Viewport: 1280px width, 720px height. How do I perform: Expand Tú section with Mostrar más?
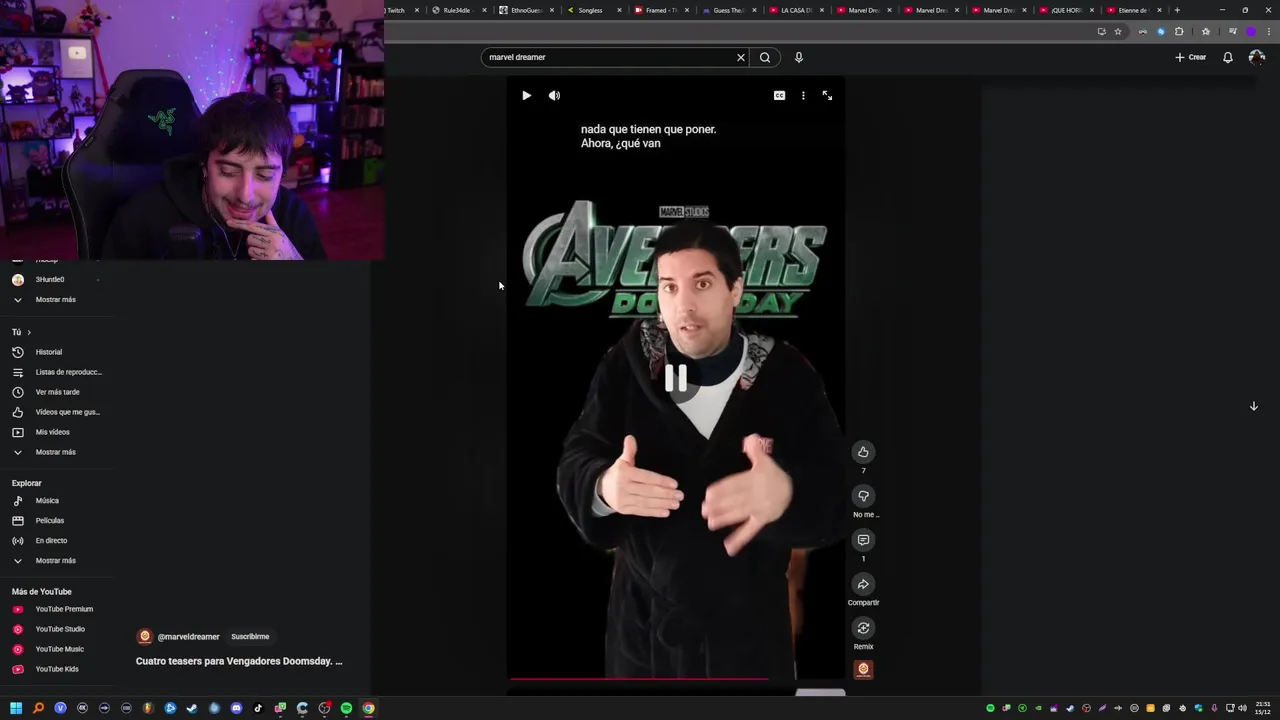tap(55, 452)
